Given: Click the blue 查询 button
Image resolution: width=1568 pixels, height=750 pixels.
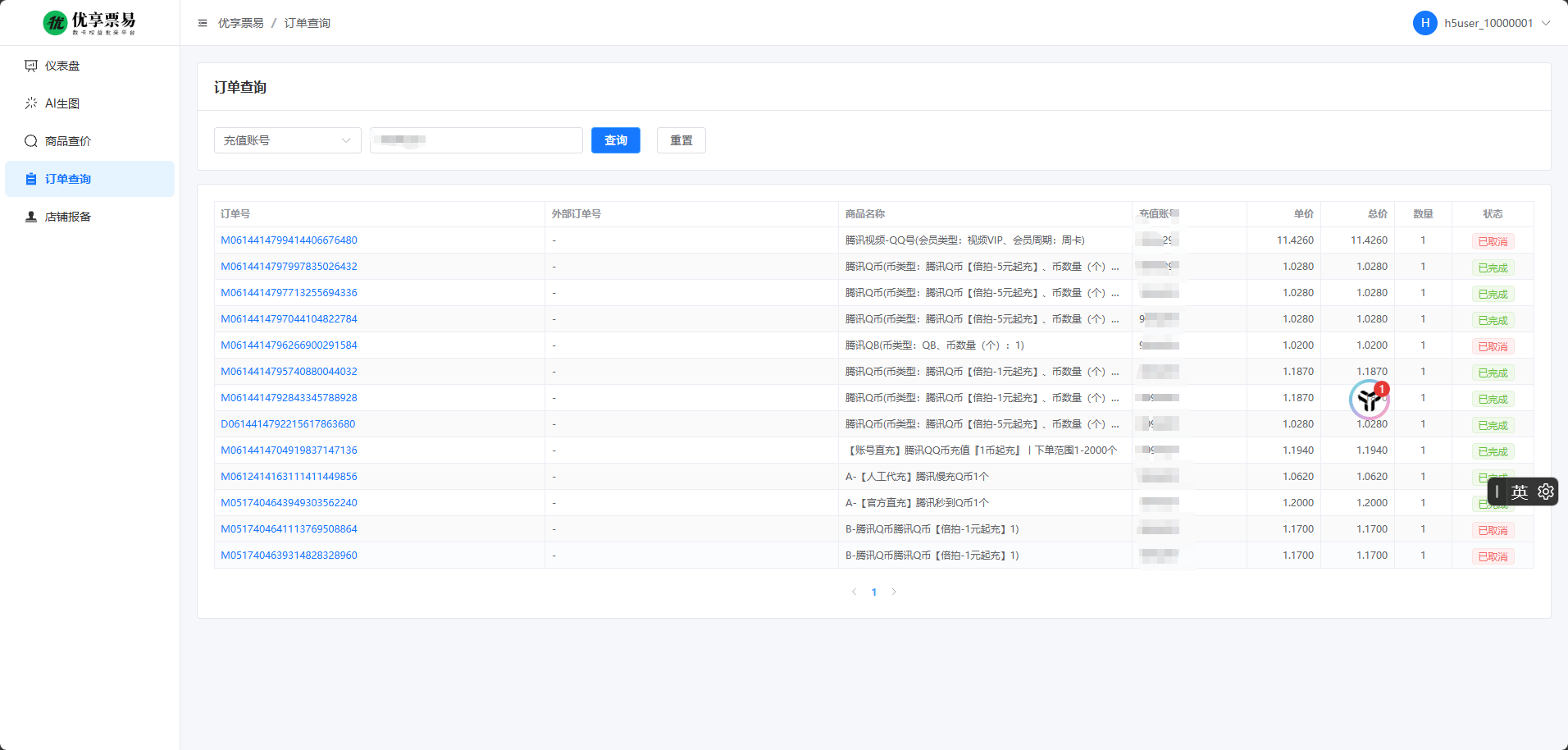Looking at the screenshot, I should click(x=616, y=140).
